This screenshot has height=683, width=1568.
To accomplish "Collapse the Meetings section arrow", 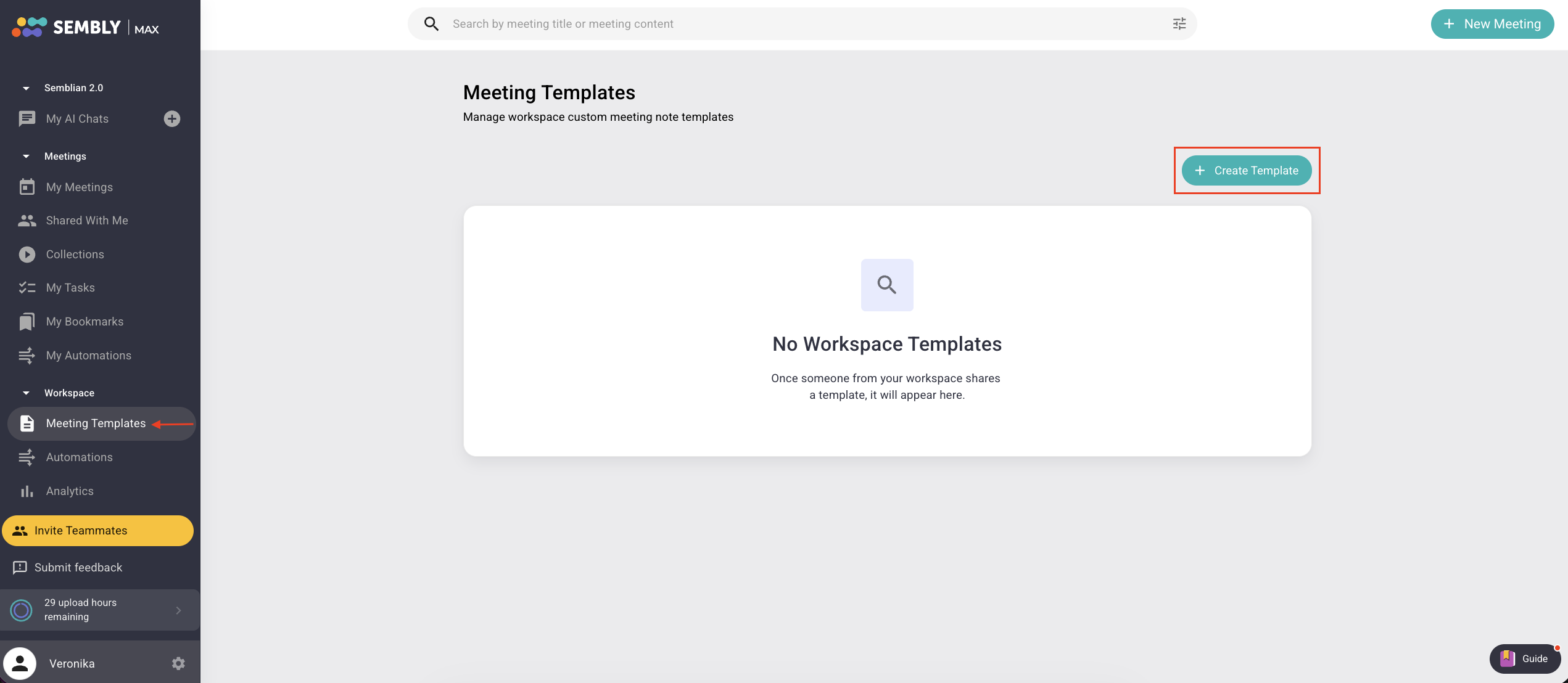I will coord(26,157).
